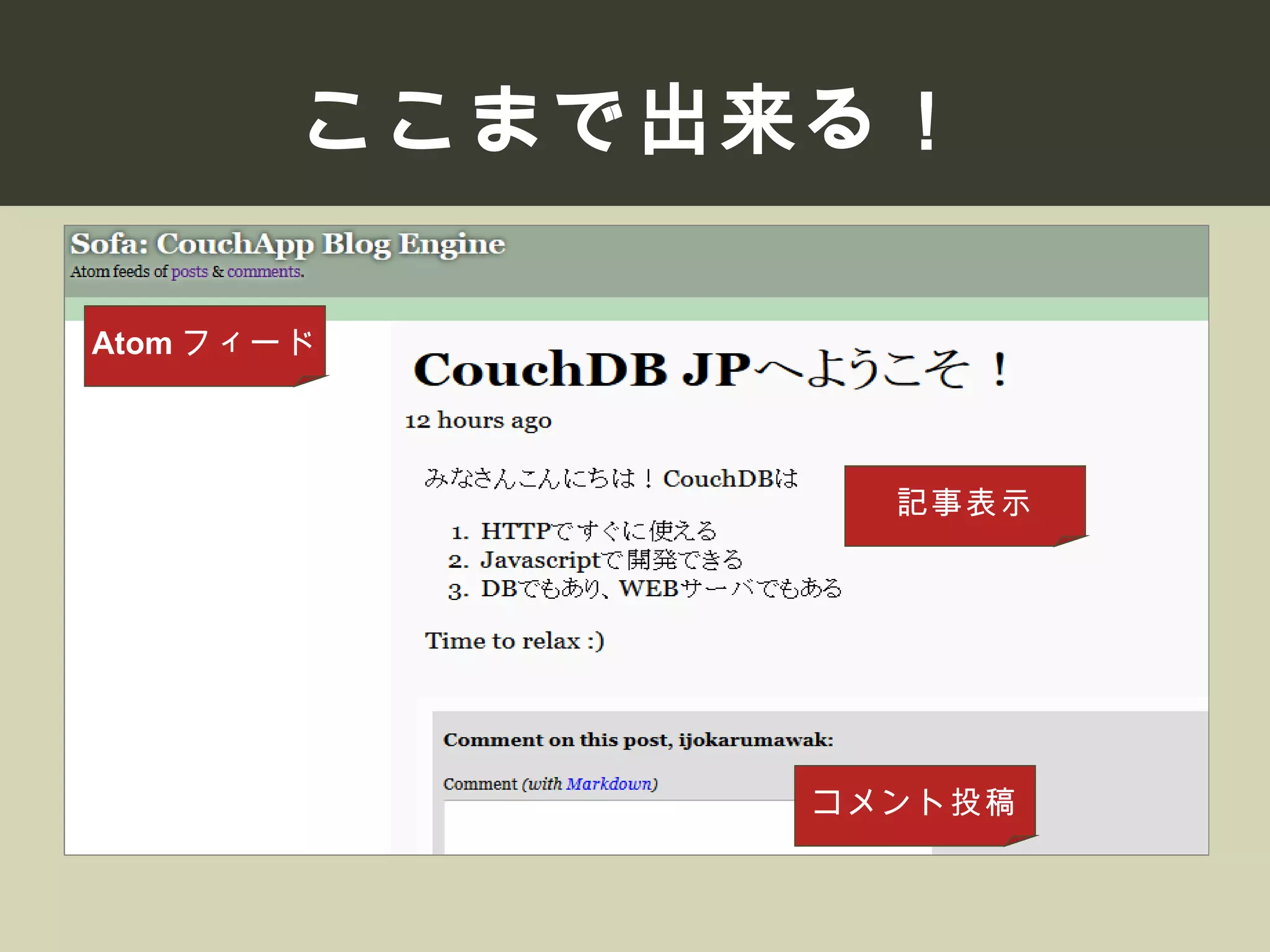The height and width of the screenshot is (952, 1270).
Task: Open the comments Atom feed link
Action: pos(264,271)
